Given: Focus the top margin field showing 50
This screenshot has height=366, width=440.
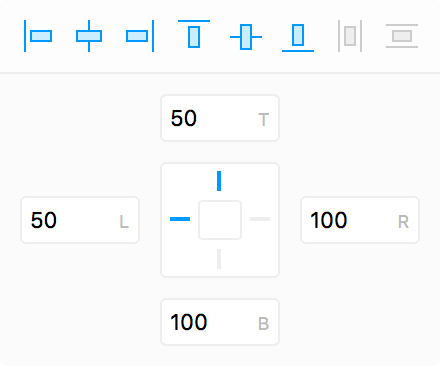Looking at the screenshot, I should point(220,118).
